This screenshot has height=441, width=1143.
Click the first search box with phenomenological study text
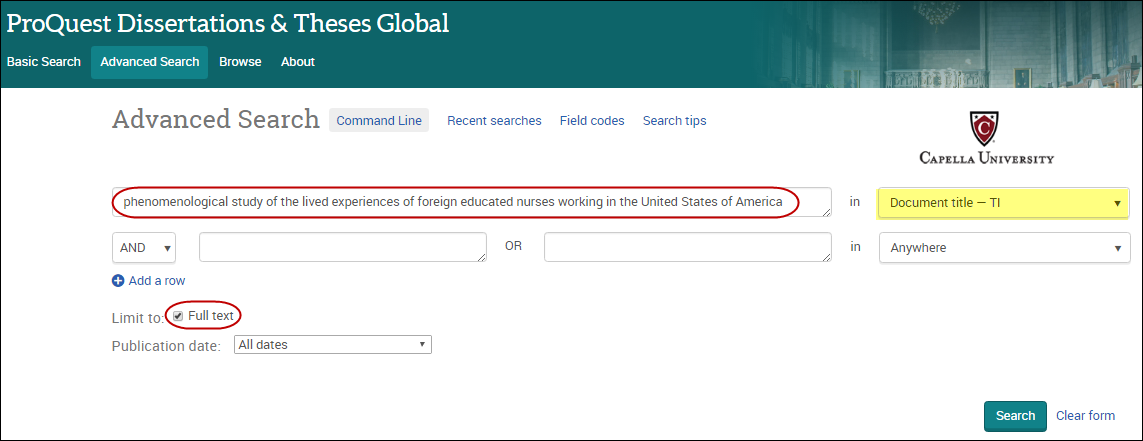coord(472,203)
